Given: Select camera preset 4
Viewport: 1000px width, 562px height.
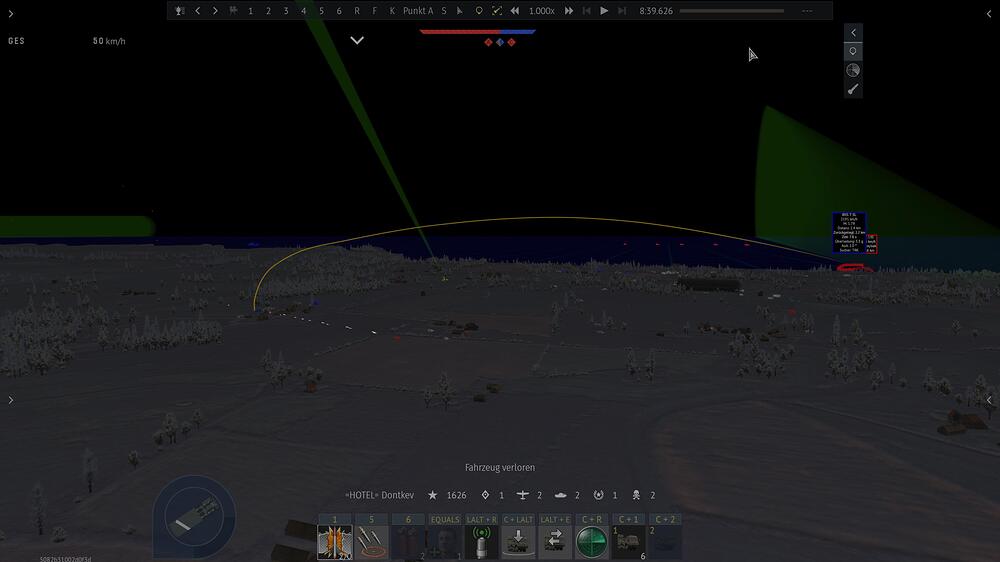Looking at the screenshot, I should [x=304, y=11].
